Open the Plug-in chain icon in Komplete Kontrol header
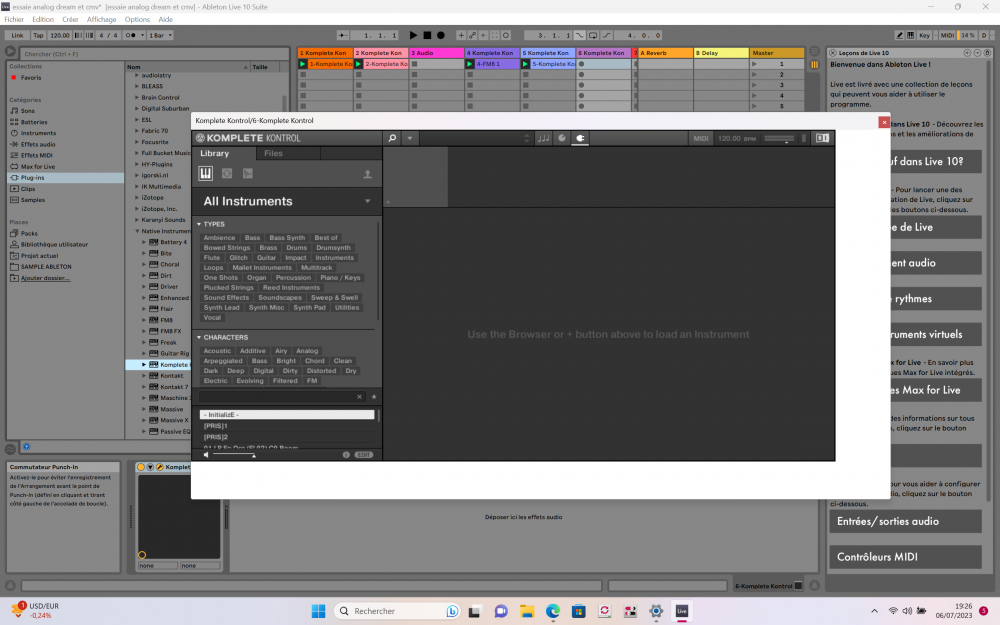Image resolution: width=1000 pixels, height=625 pixels. (x=562, y=138)
